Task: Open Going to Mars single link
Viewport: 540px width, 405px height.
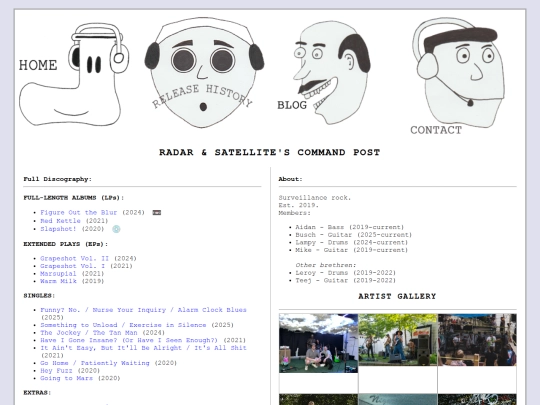Action: coord(66,378)
